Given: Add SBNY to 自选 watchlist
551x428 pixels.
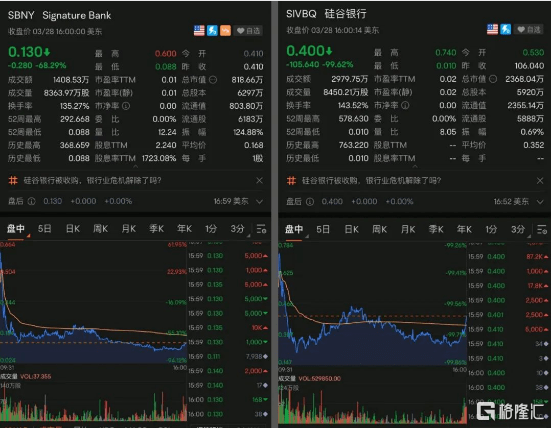Looking at the screenshot, I should pos(248,31).
